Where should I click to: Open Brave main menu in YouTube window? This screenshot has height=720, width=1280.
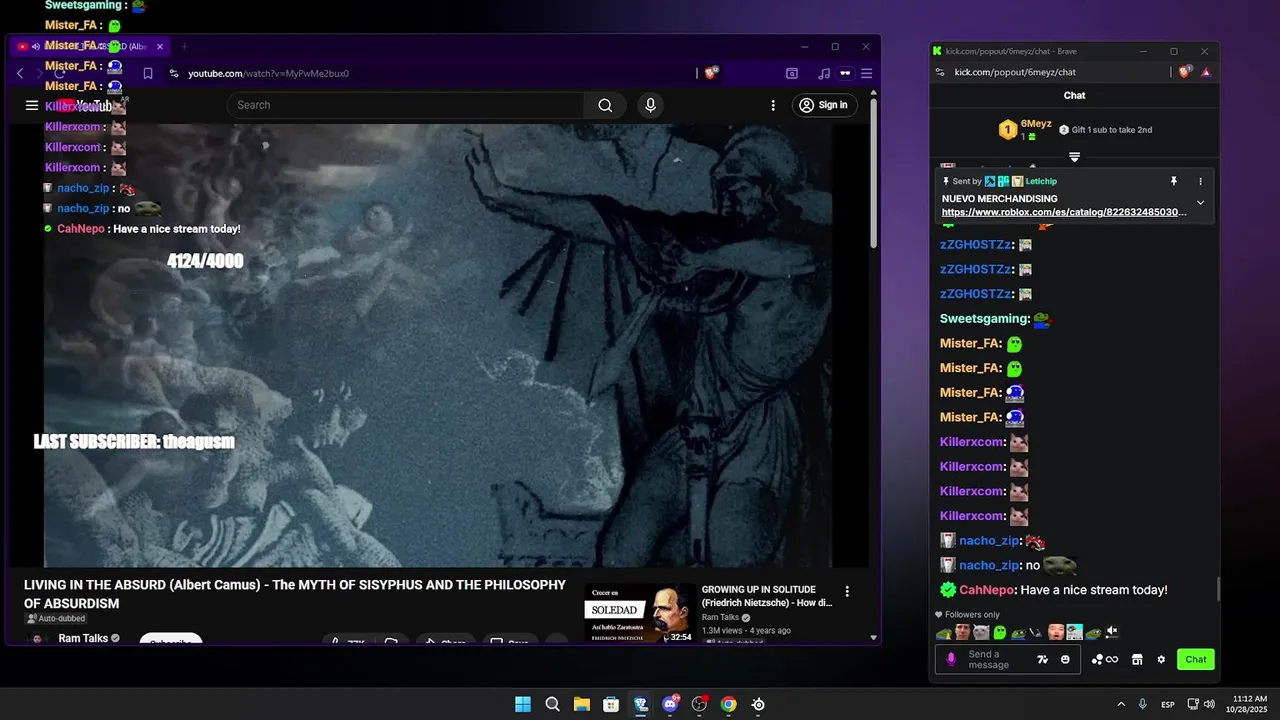(866, 73)
